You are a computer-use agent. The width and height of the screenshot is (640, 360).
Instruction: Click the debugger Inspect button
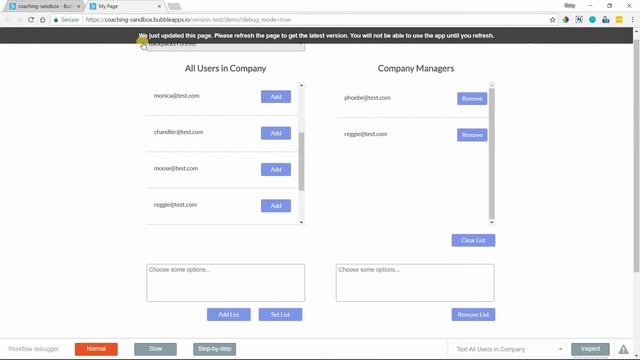tap(590, 349)
